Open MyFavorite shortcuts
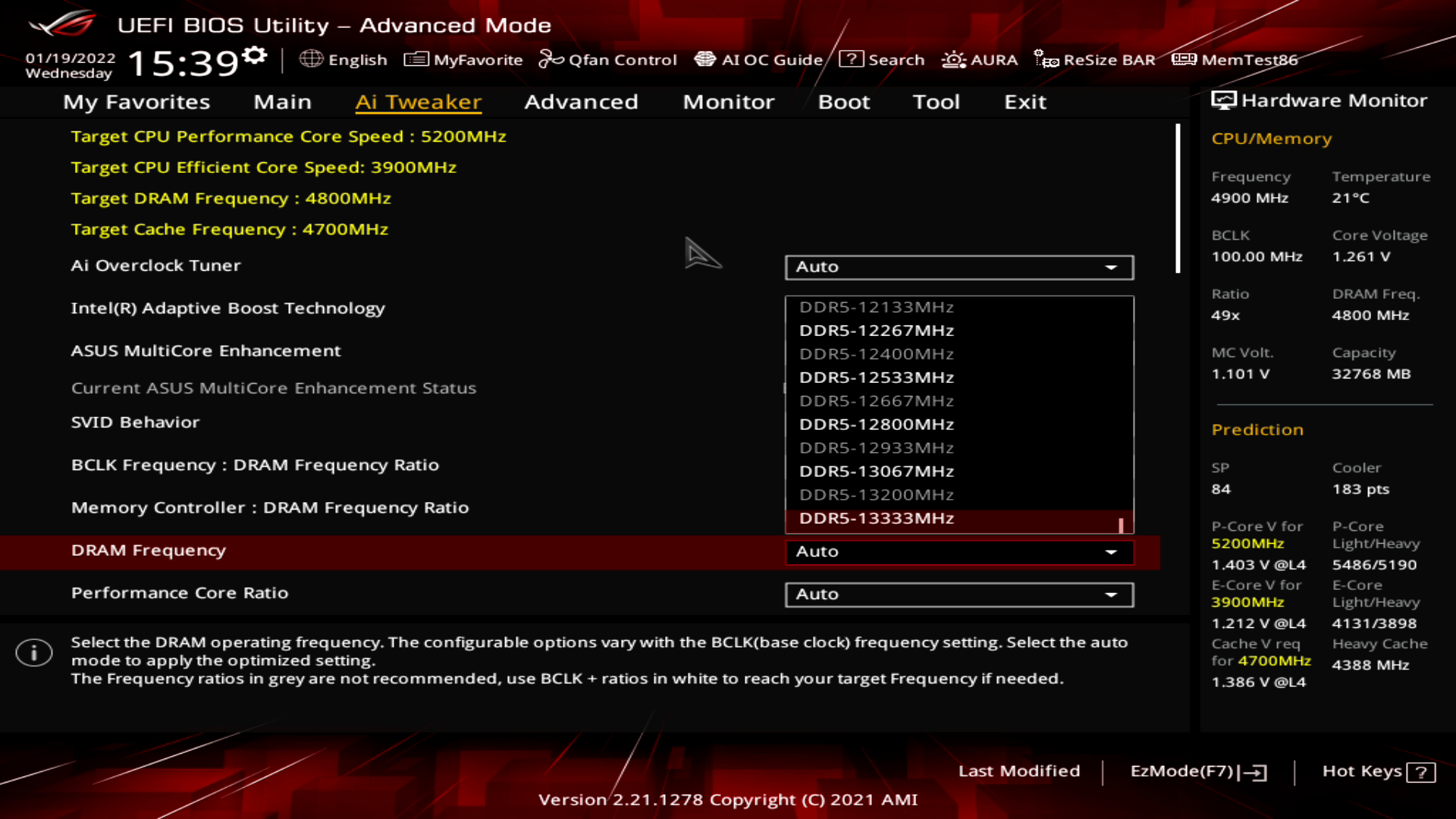 tap(463, 59)
